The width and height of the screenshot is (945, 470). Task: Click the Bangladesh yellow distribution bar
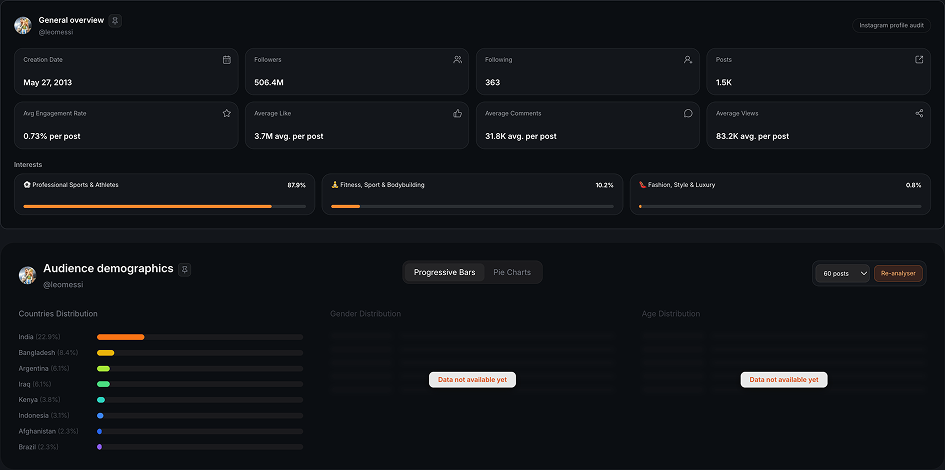coord(105,352)
